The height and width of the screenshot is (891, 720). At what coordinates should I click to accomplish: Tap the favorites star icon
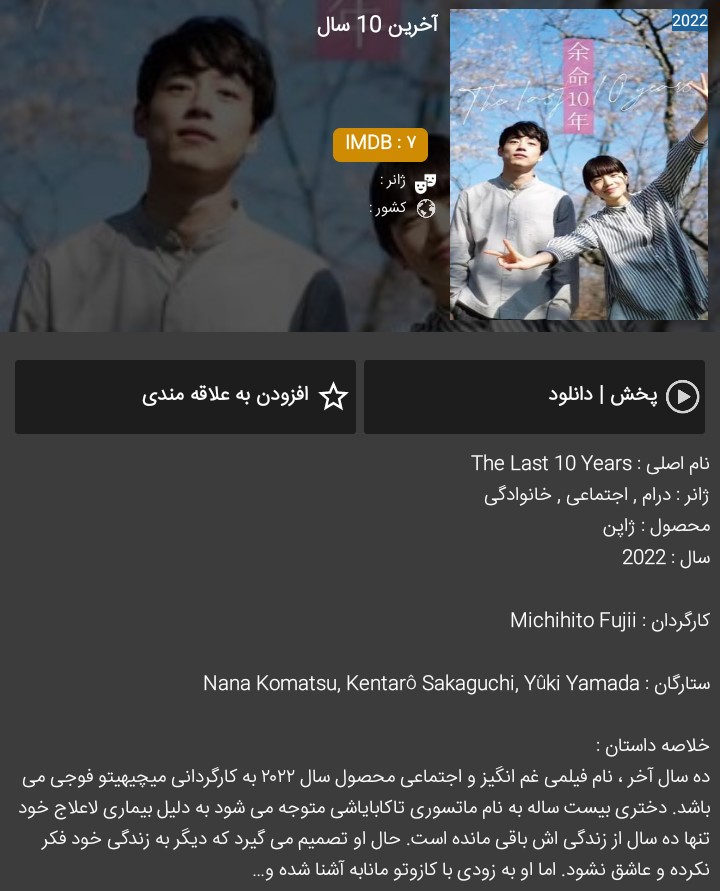click(x=333, y=396)
